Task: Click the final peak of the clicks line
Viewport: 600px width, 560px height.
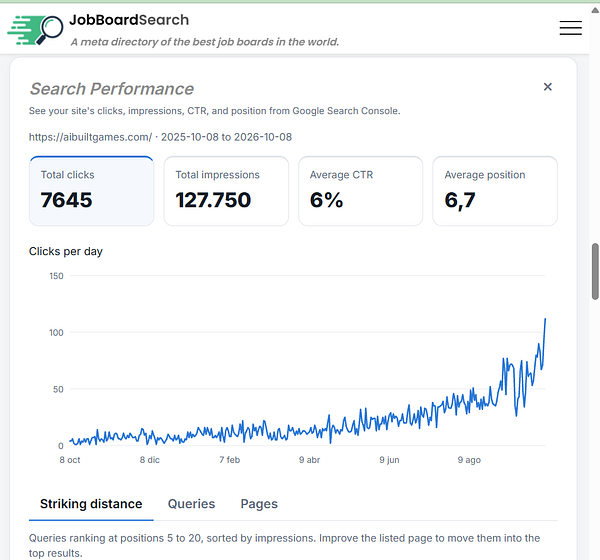Action: (x=545, y=319)
